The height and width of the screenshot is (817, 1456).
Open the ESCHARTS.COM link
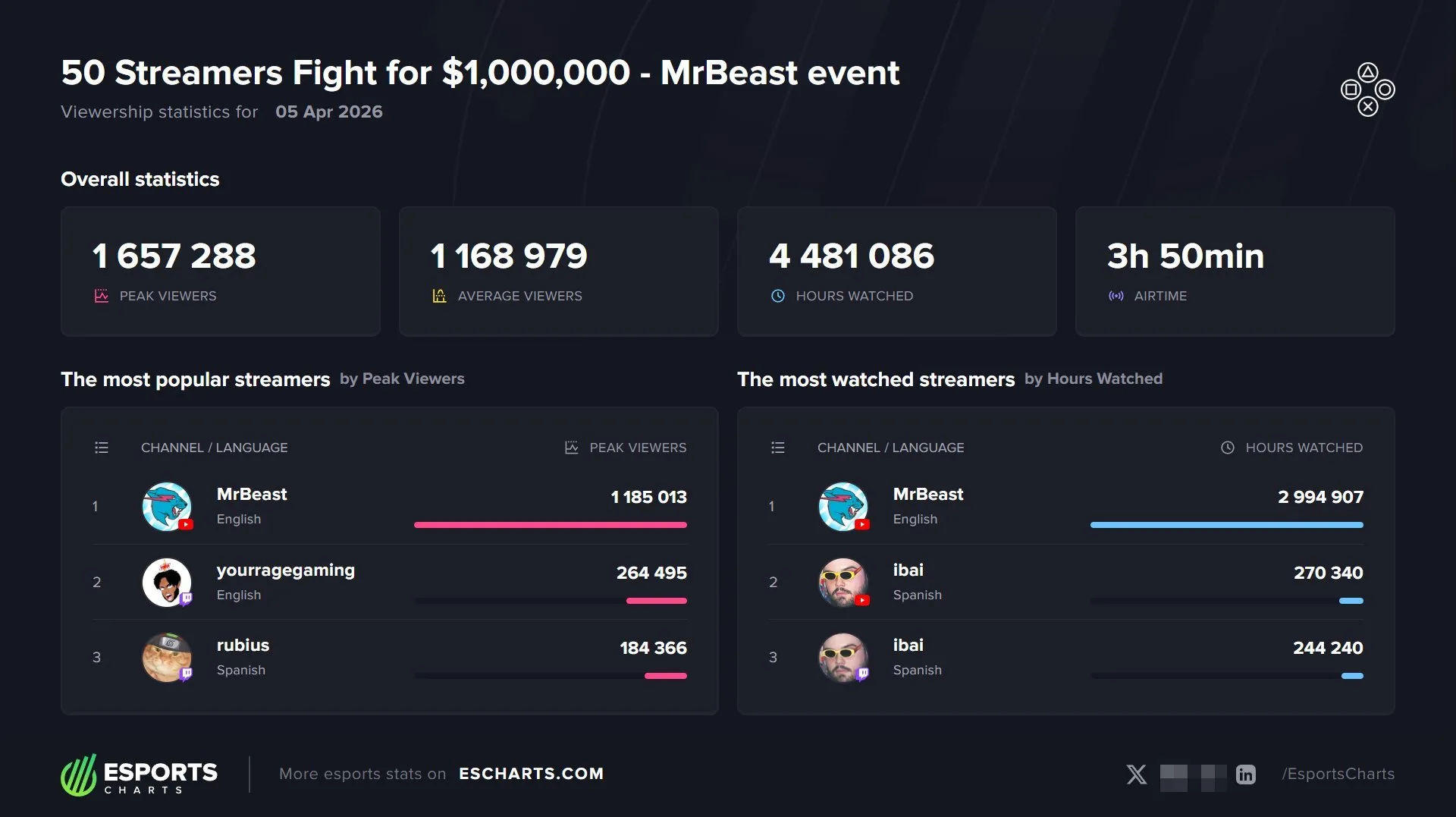point(531,774)
